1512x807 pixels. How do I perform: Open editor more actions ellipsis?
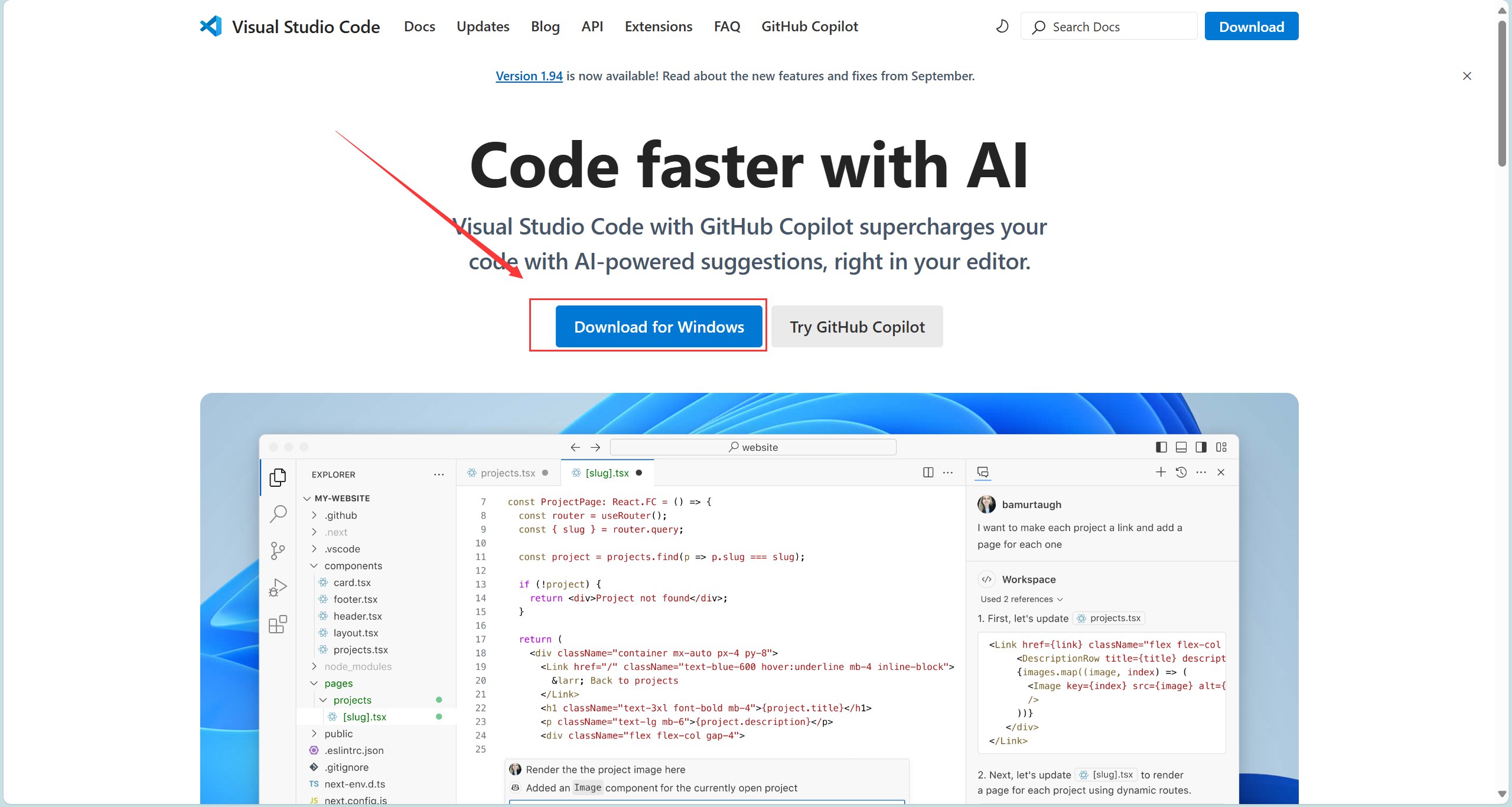[x=948, y=473]
